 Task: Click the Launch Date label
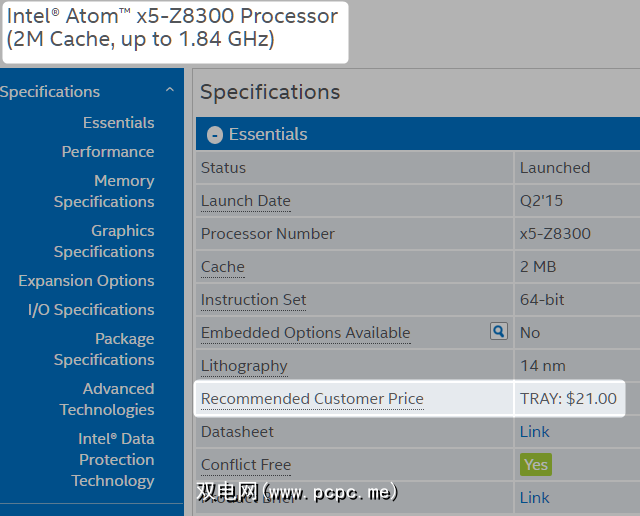click(246, 200)
